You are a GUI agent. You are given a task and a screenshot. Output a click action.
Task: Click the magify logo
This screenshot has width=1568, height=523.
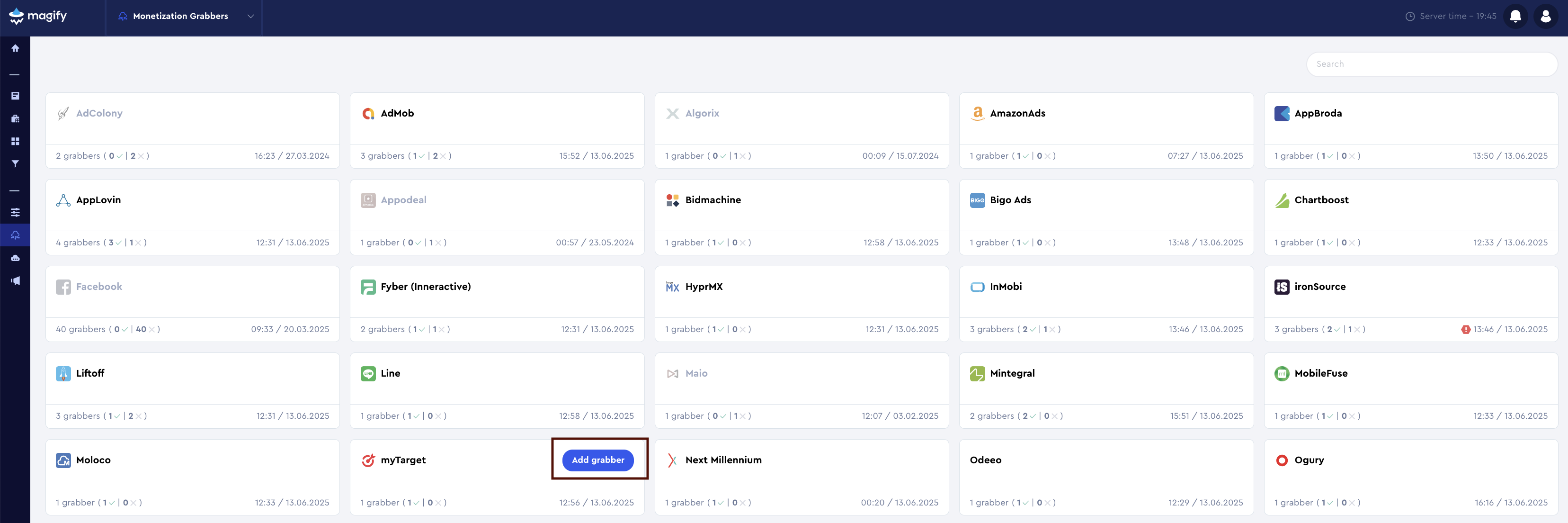[x=38, y=16]
